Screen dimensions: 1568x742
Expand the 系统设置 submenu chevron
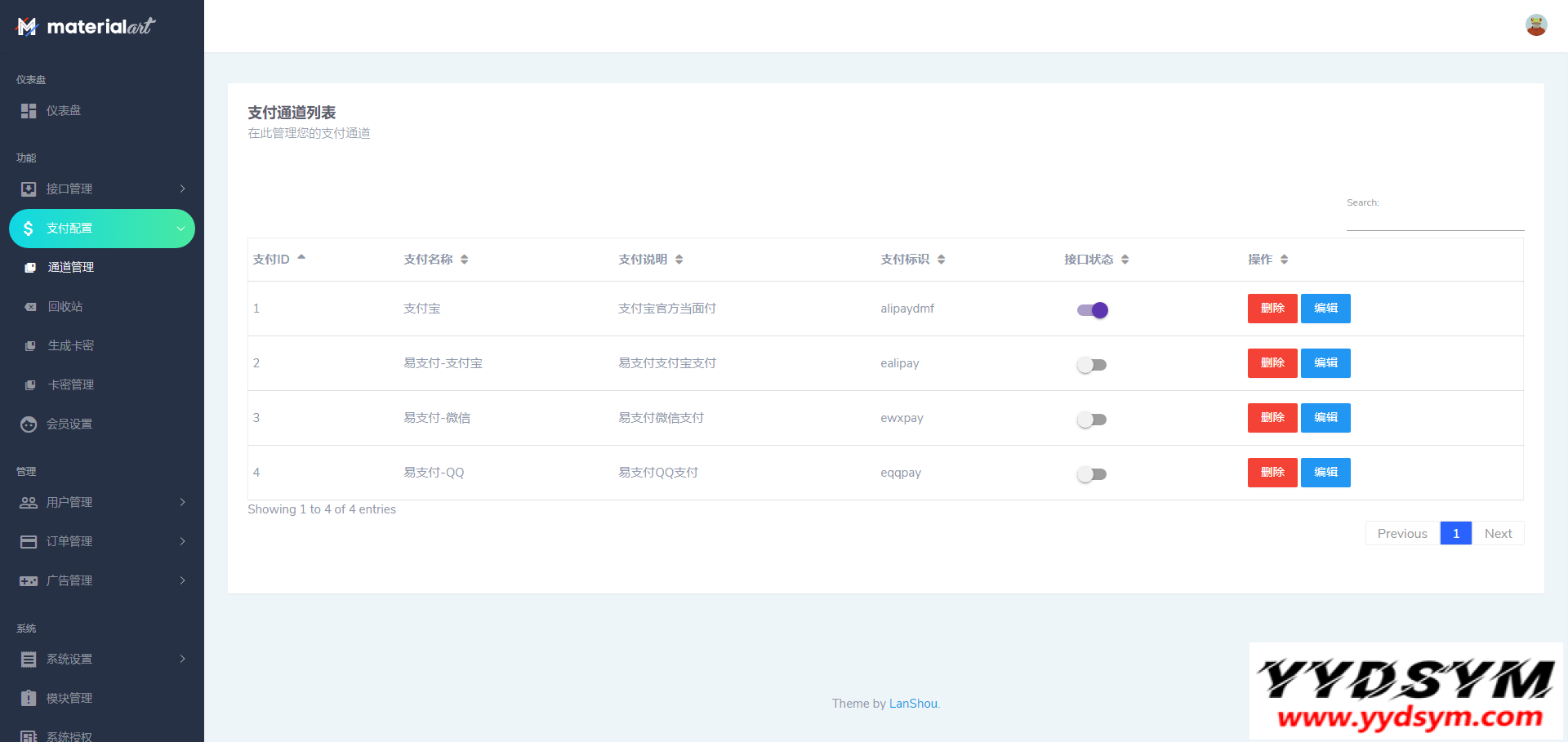point(182,660)
